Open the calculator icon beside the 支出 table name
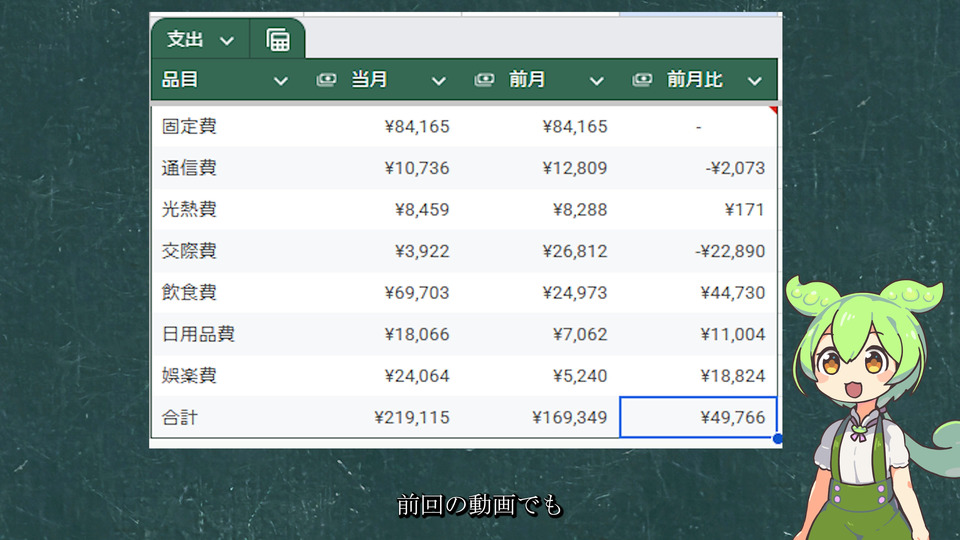Image resolution: width=960 pixels, height=540 pixels. pyautogui.click(x=277, y=40)
